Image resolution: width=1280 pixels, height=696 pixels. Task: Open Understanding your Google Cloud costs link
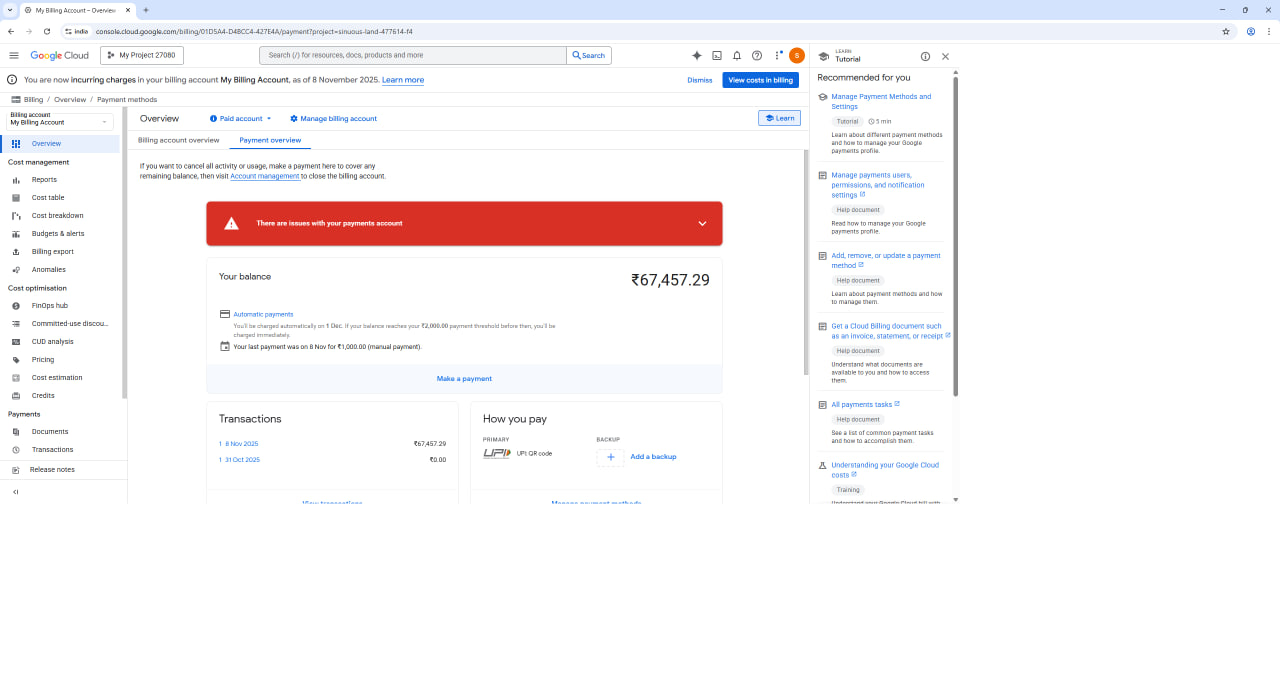pyautogui.click(x=885, y=470)
